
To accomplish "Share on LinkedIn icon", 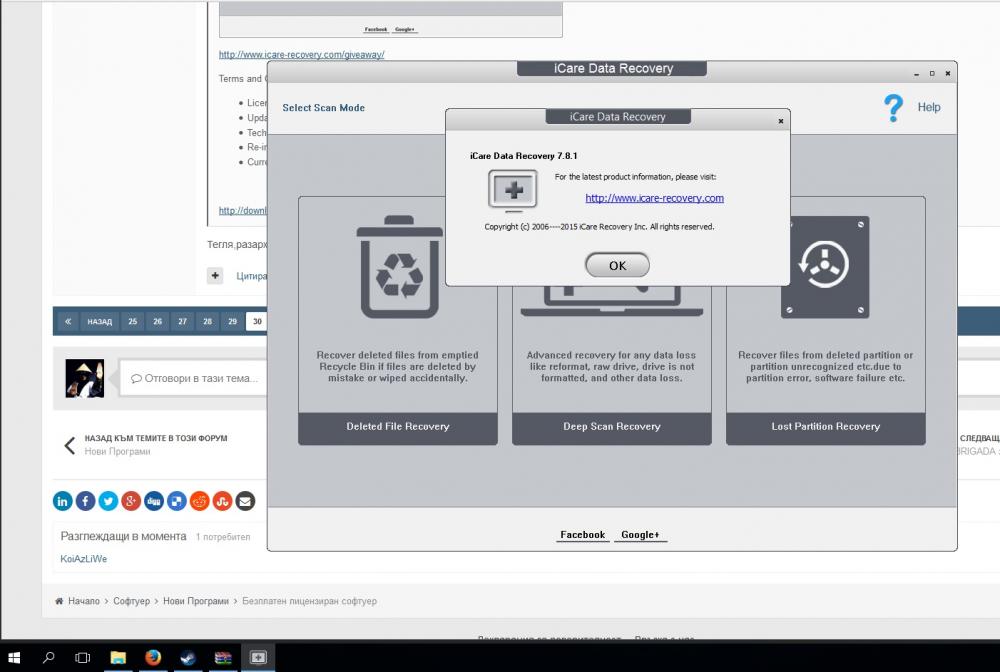I will pyautogui.click(x=62, y=501).
